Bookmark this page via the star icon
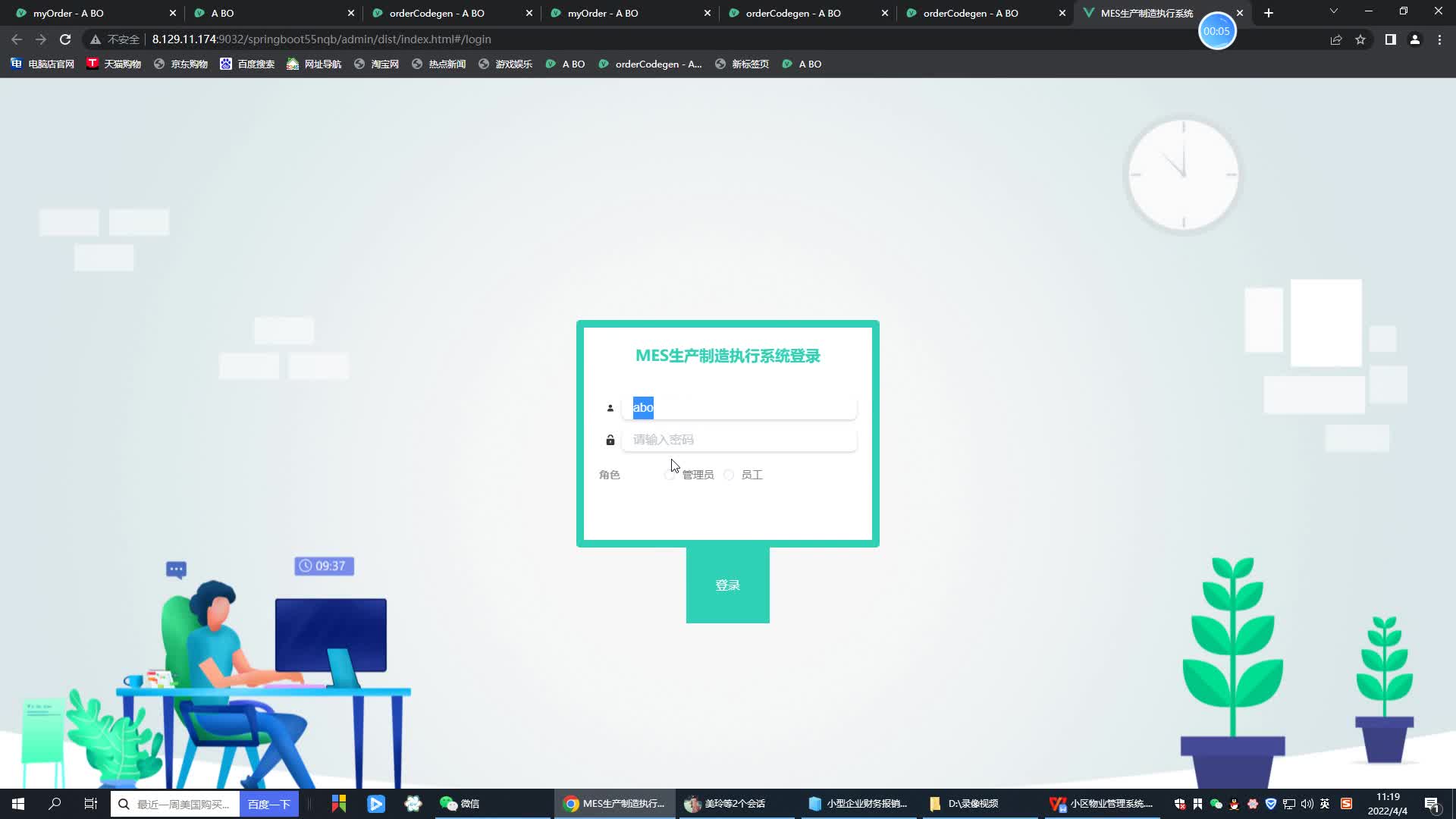The height and width of the screenshot is (819, 1456). 1360,39
